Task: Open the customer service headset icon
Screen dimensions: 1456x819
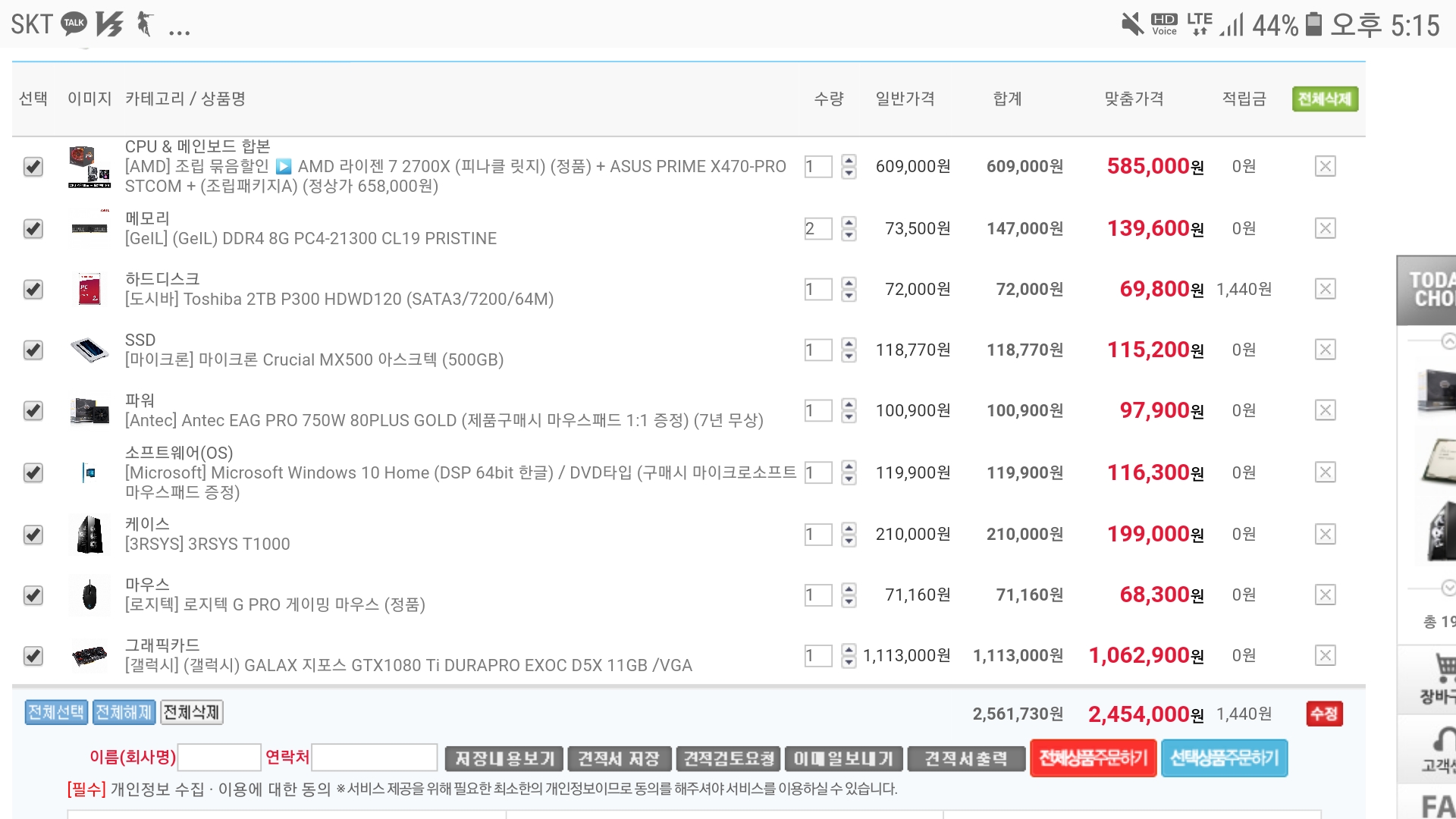Action: tap(1445, 739)
